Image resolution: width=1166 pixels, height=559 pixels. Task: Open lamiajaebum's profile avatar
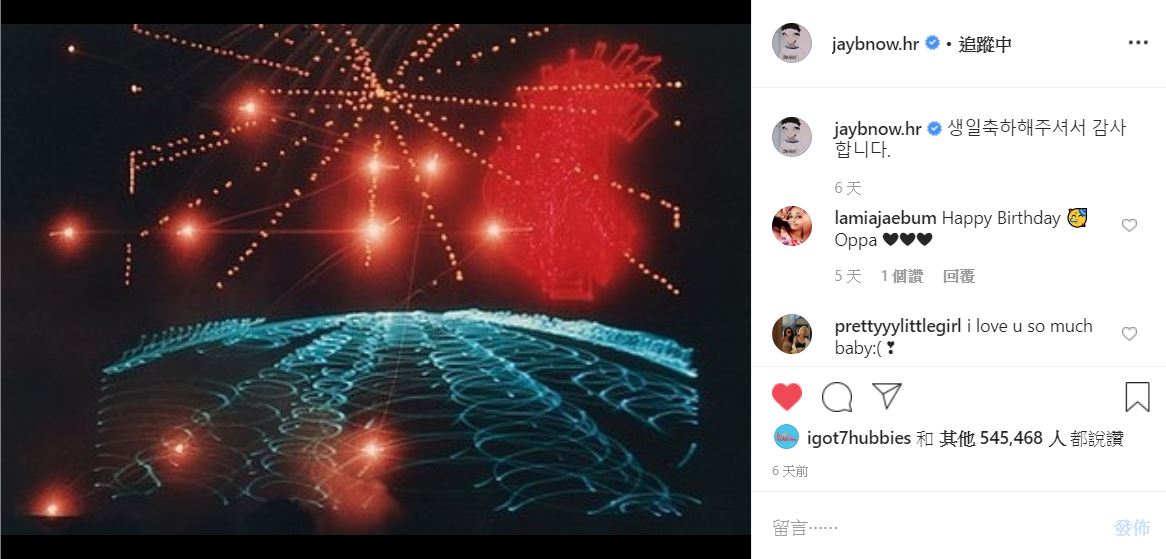pos(791,226)
